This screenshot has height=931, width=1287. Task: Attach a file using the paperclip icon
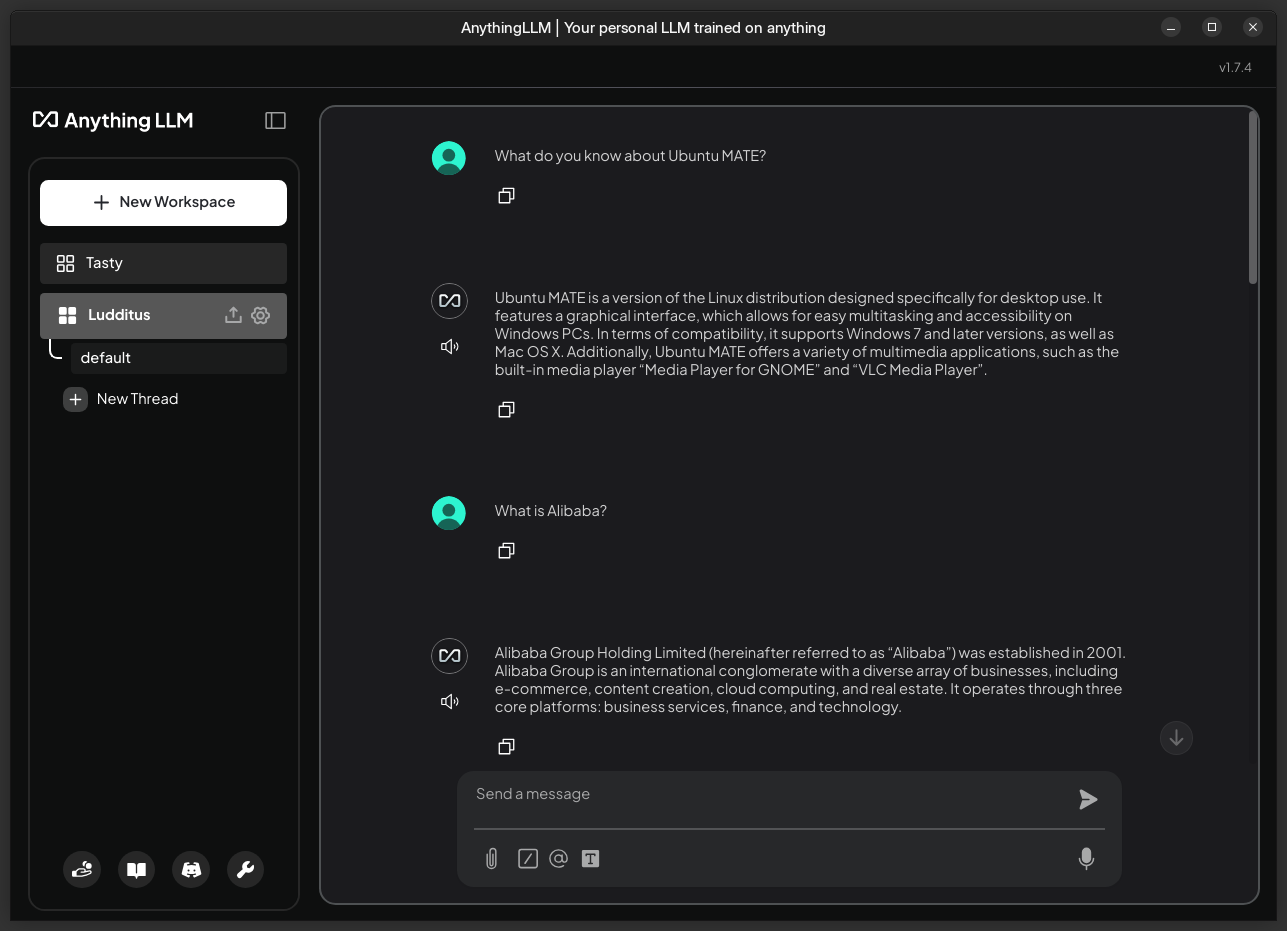[491, 859]
